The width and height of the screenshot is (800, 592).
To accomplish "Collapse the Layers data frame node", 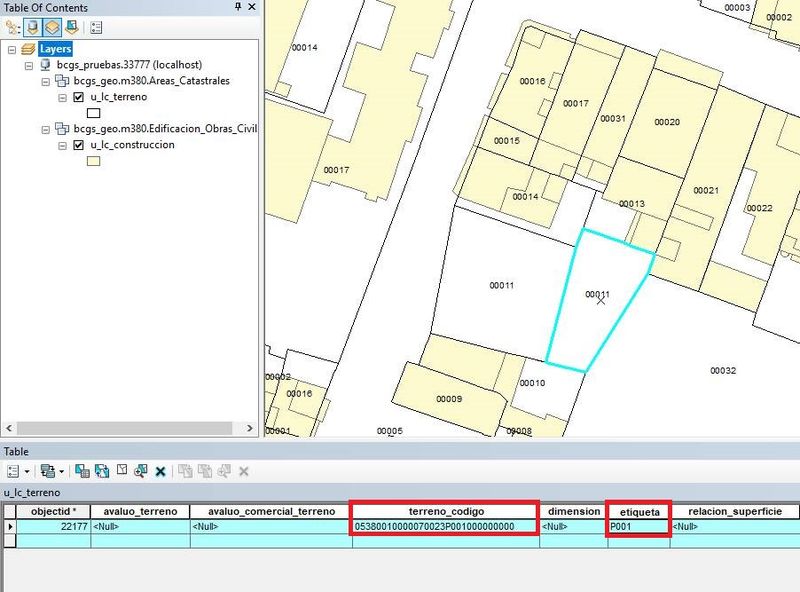I will pyautogui.click(x=12, y=50).
